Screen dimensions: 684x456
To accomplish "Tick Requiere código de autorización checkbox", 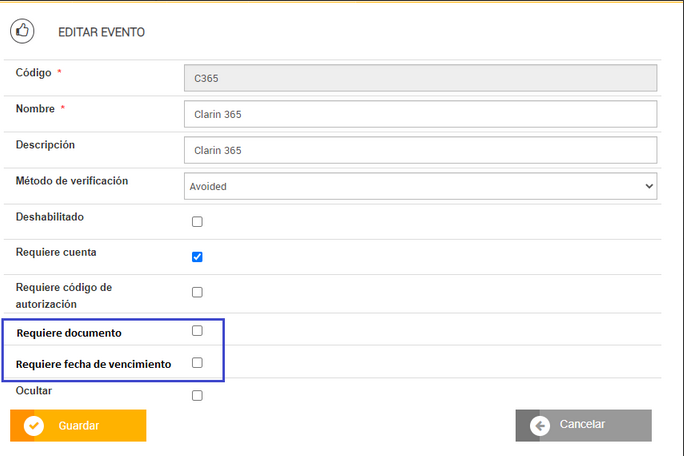I will [197, 292].
